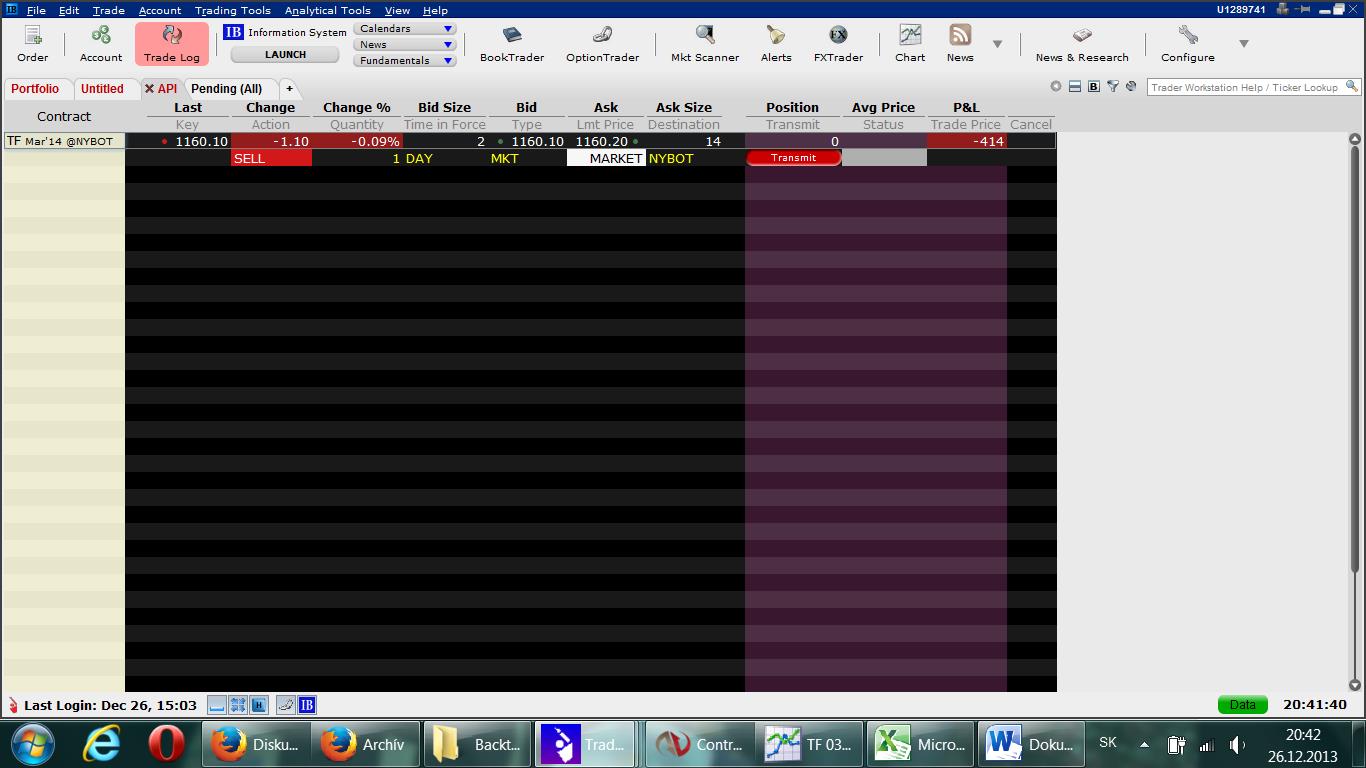Open News & Research
Screen dimensions: 1366x768
coord(1082,44)
